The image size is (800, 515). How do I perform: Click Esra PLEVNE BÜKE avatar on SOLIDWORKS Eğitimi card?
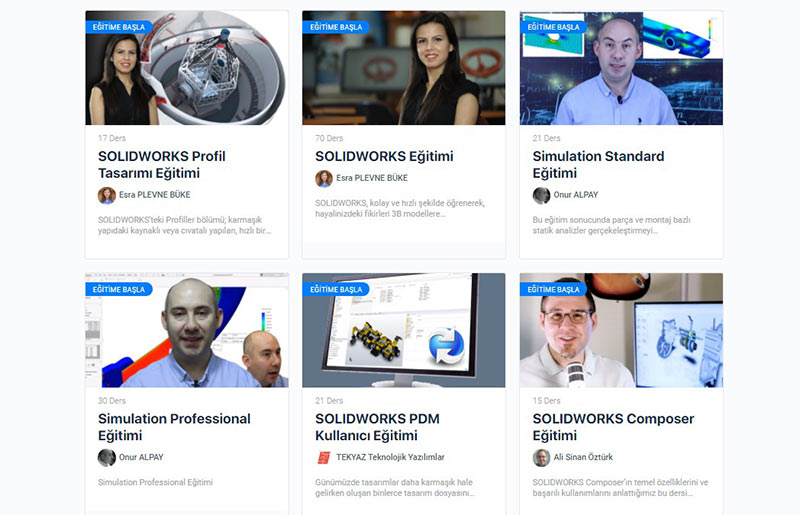(324, 178)
